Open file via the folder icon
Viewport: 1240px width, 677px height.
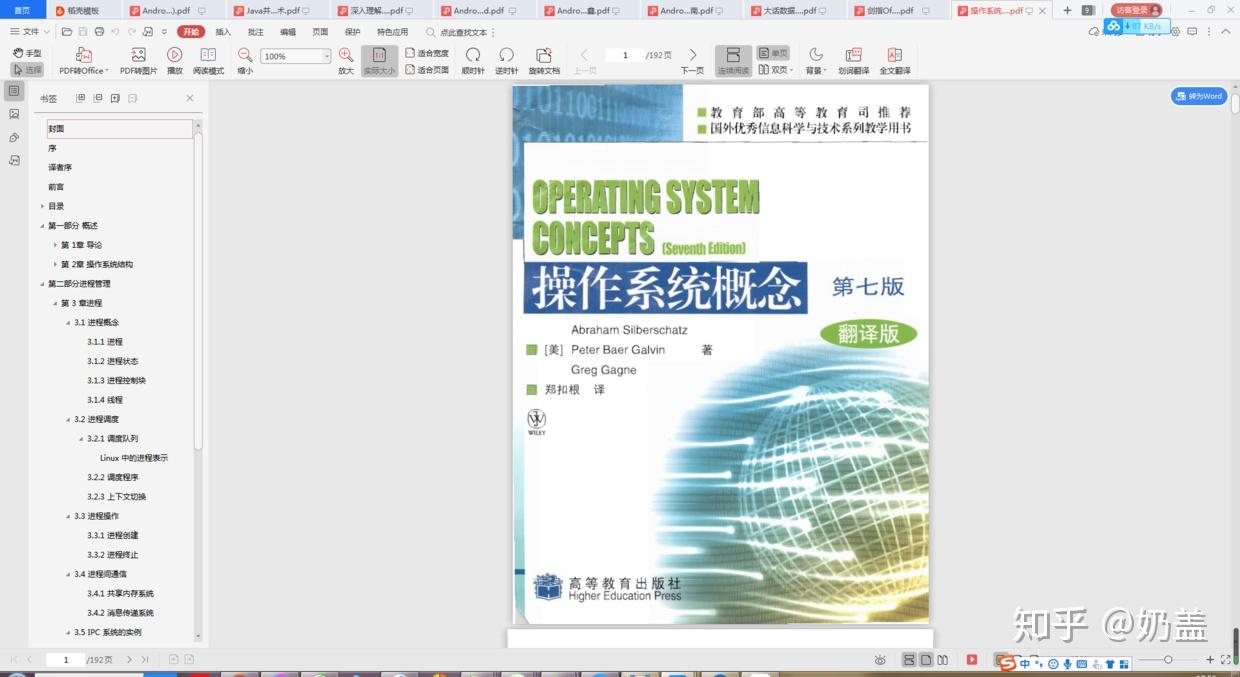67,32
